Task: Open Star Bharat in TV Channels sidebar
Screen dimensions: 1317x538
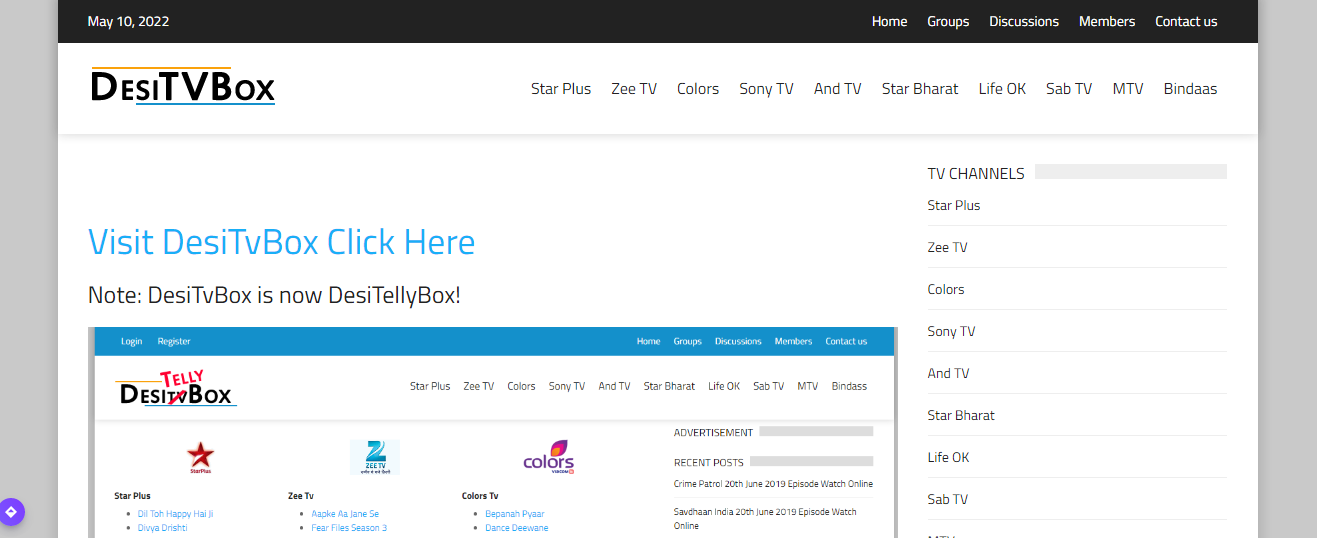Action: pos(961,415)
